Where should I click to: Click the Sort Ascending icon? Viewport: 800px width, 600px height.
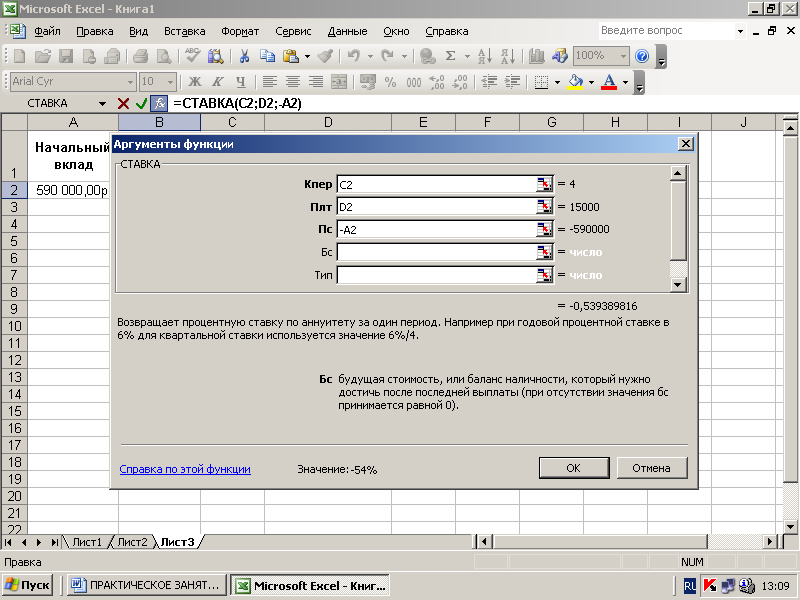[x=485, y=56]
